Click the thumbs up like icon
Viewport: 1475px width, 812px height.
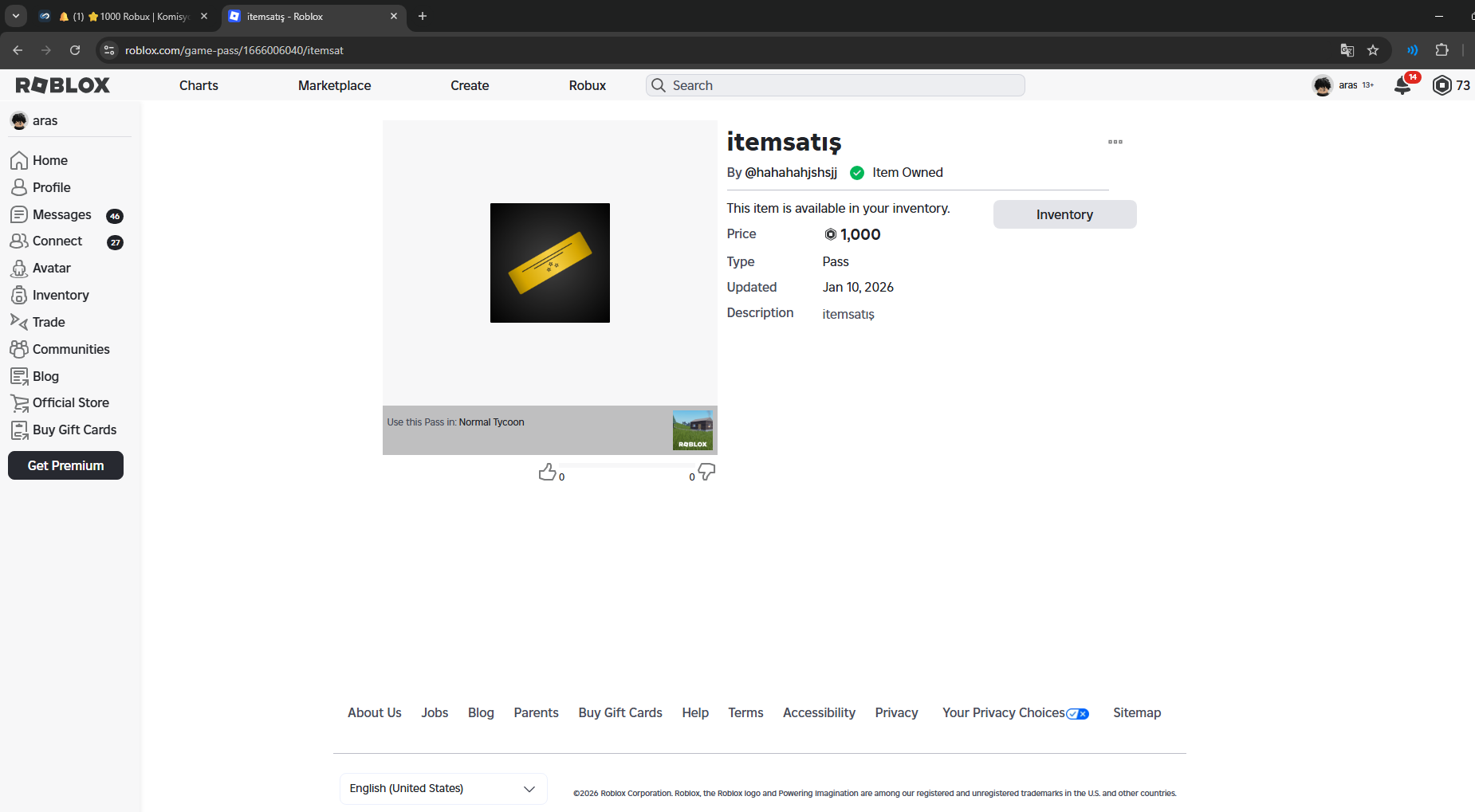(547, 473)
